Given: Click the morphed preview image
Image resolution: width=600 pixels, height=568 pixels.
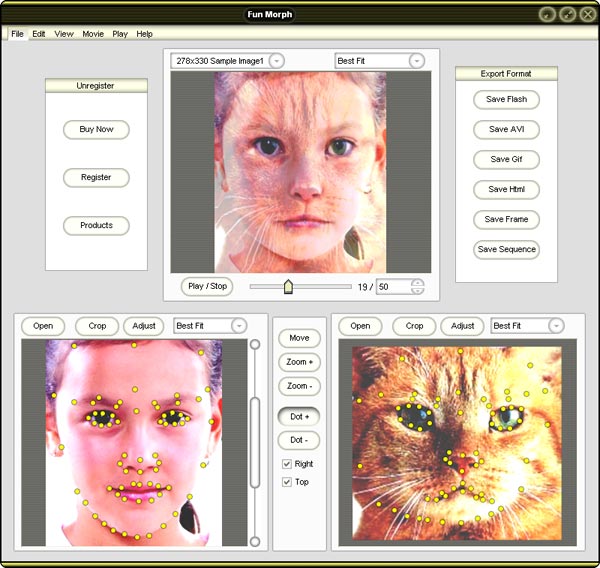Looking at the screenshot, I should click(x=300, y=172).
